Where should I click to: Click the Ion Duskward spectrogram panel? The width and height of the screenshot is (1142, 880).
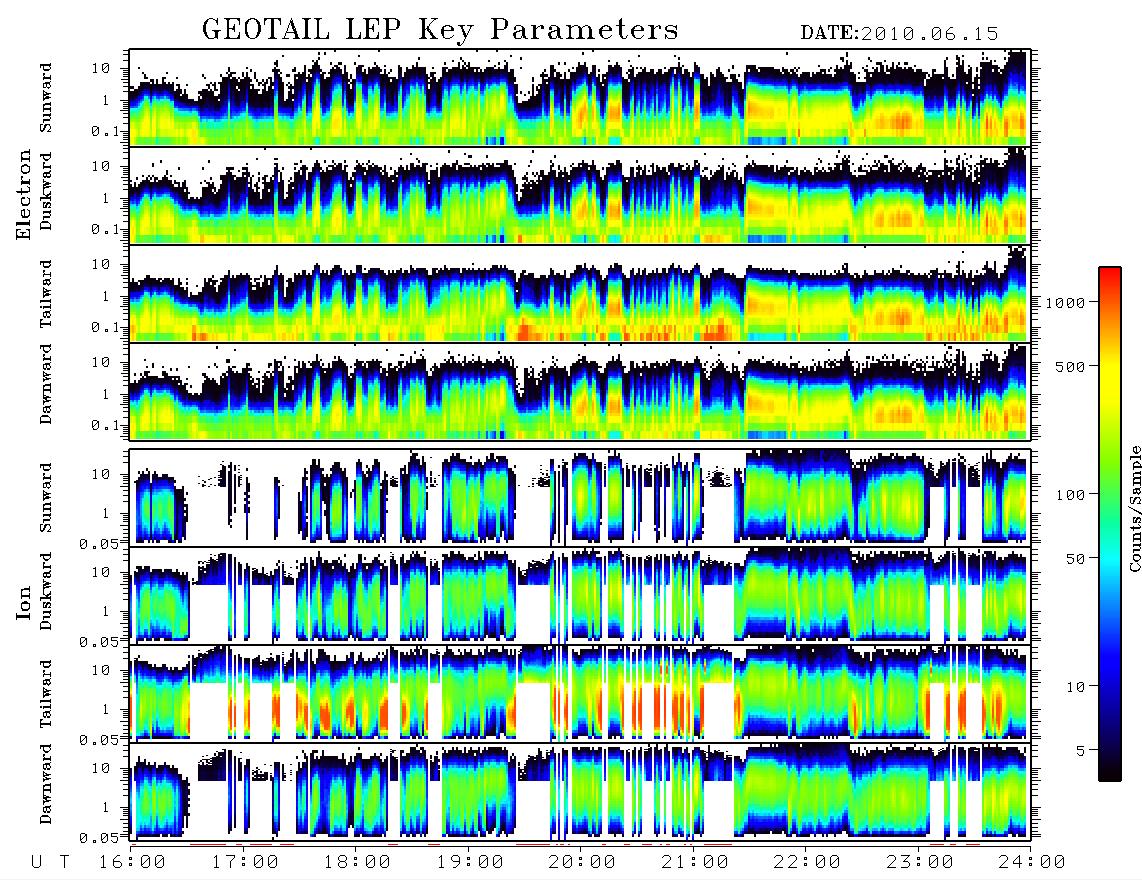click(x=580, y=596)
